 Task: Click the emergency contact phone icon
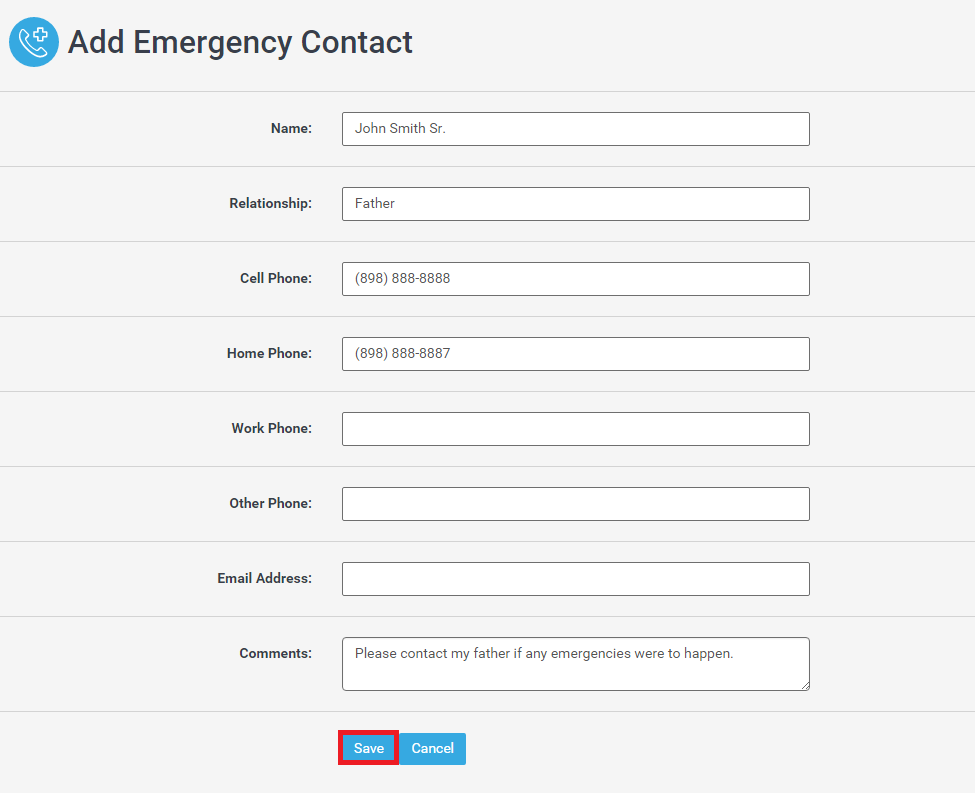(x=34, y=42)
